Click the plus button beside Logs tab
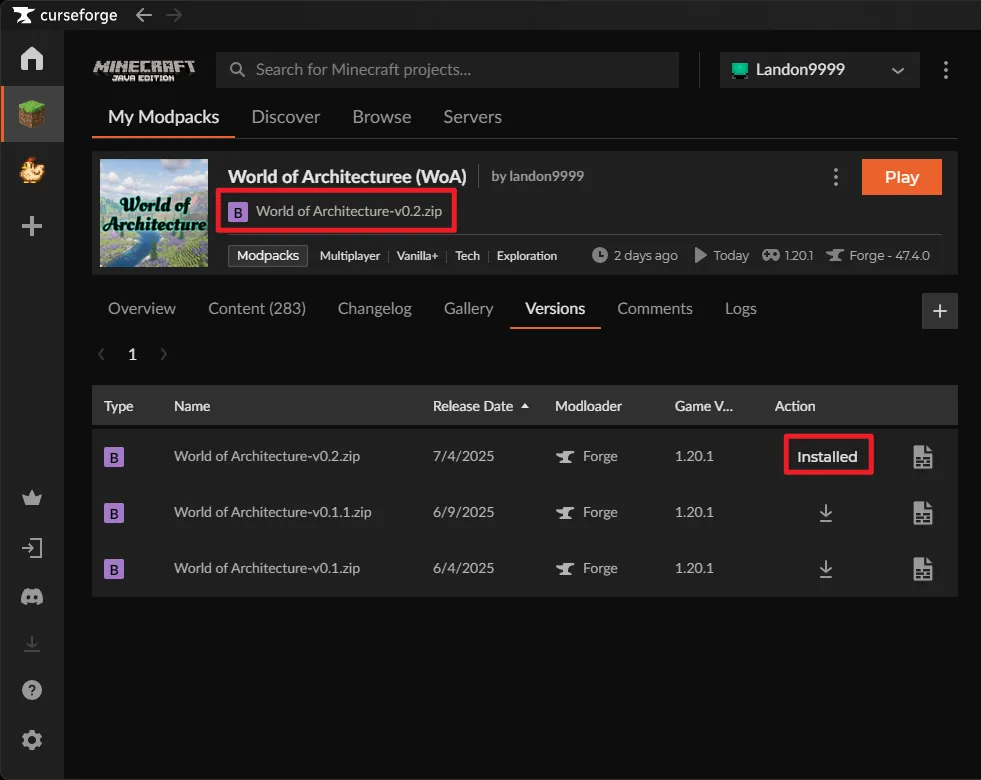The width and height of the screenshot is (981, 780). (939, 311)
